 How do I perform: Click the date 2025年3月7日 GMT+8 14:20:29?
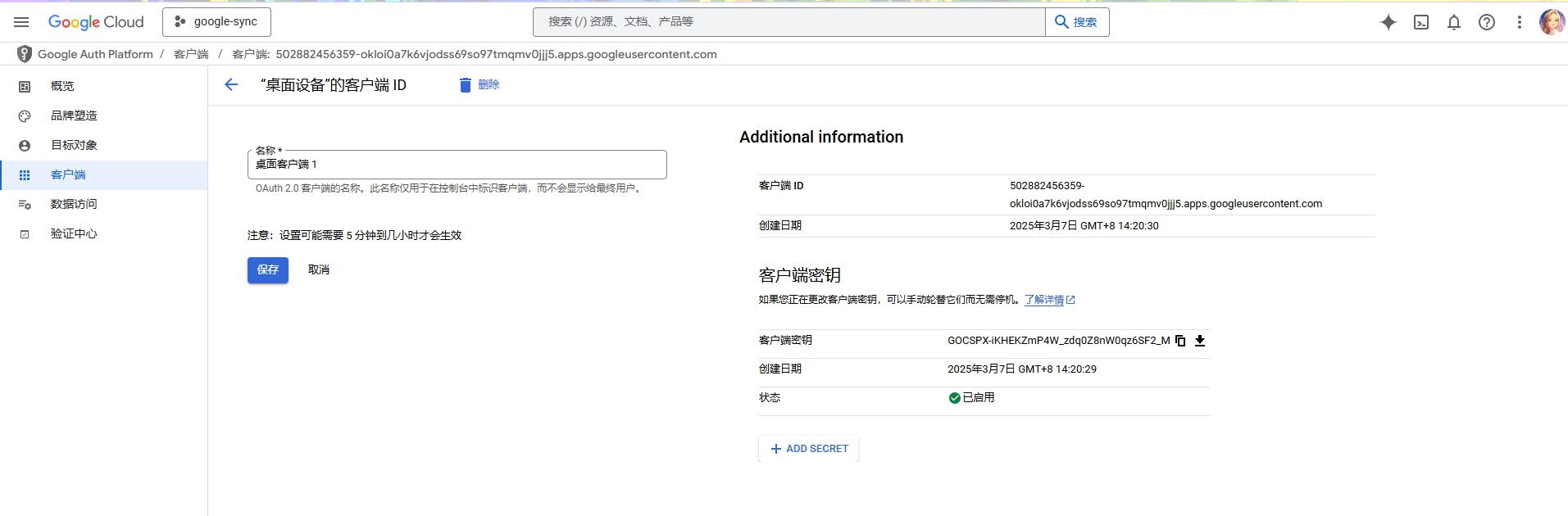(x=1022, y=369)
